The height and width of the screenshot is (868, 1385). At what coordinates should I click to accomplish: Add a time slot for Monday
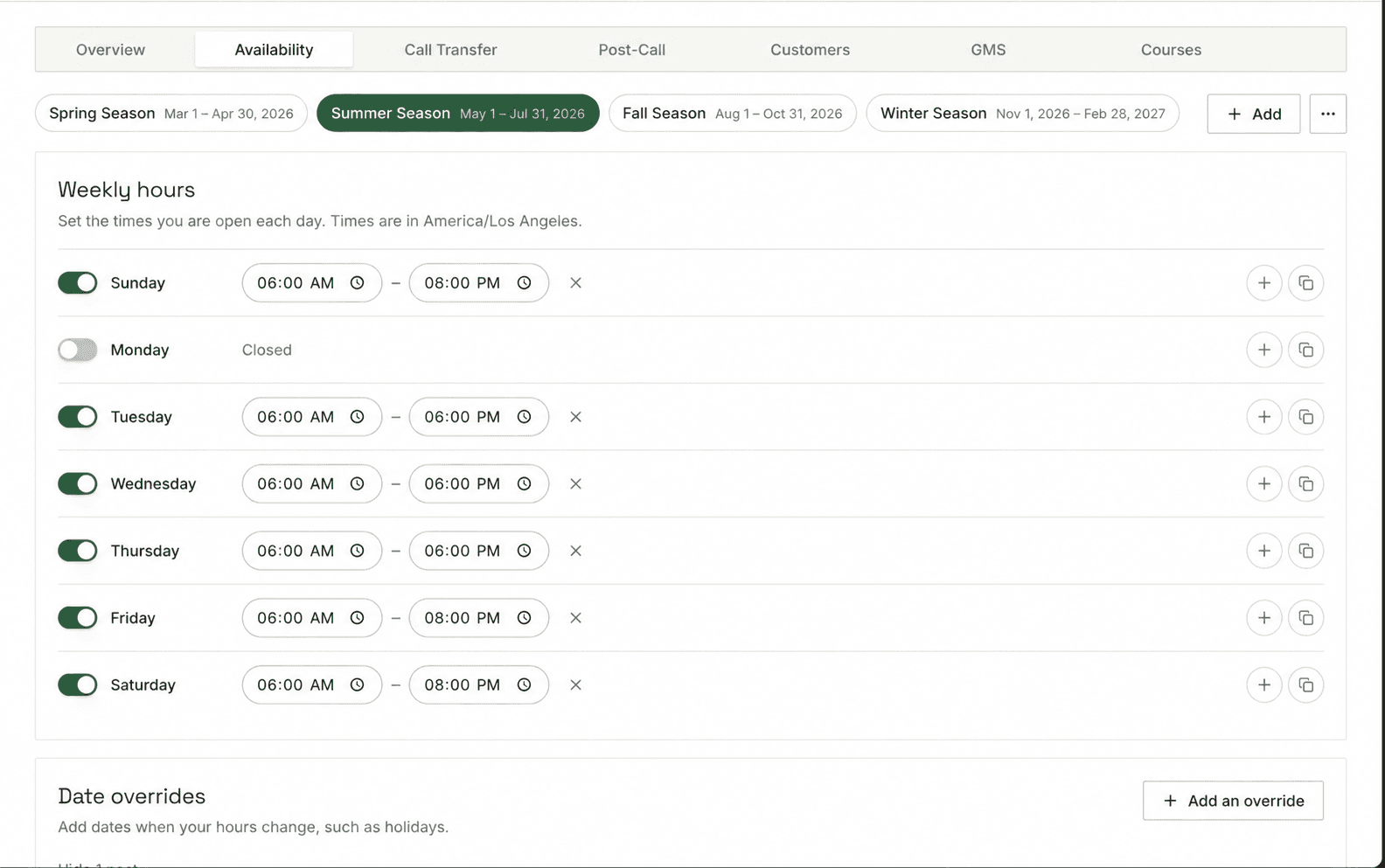tap(1263, 350)
